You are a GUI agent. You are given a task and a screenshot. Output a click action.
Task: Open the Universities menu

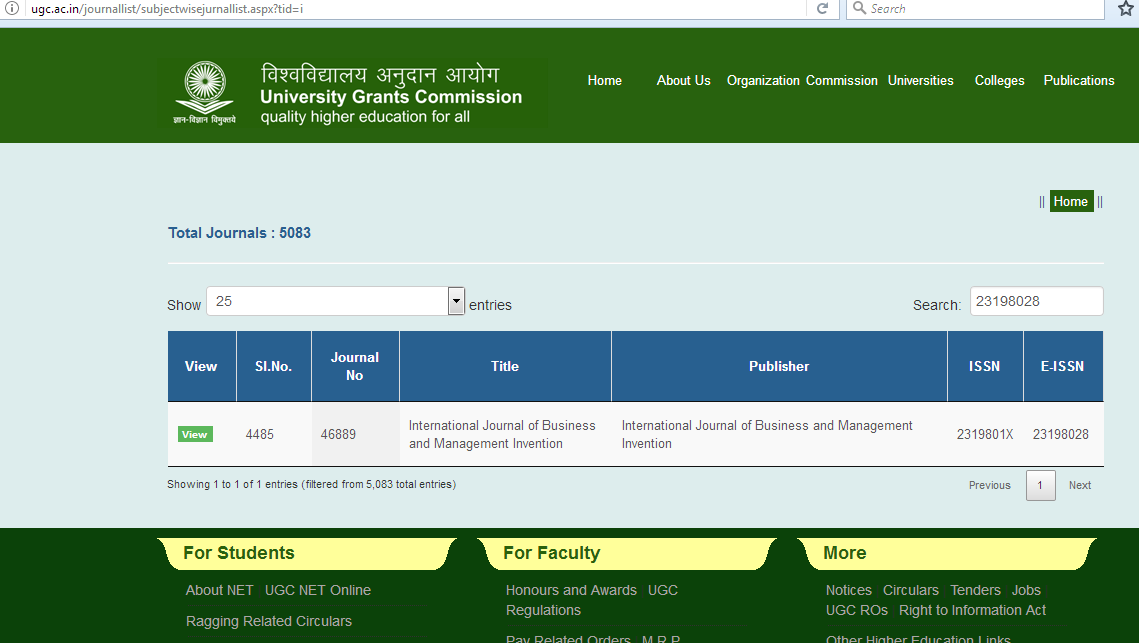[x=920, y=80]
